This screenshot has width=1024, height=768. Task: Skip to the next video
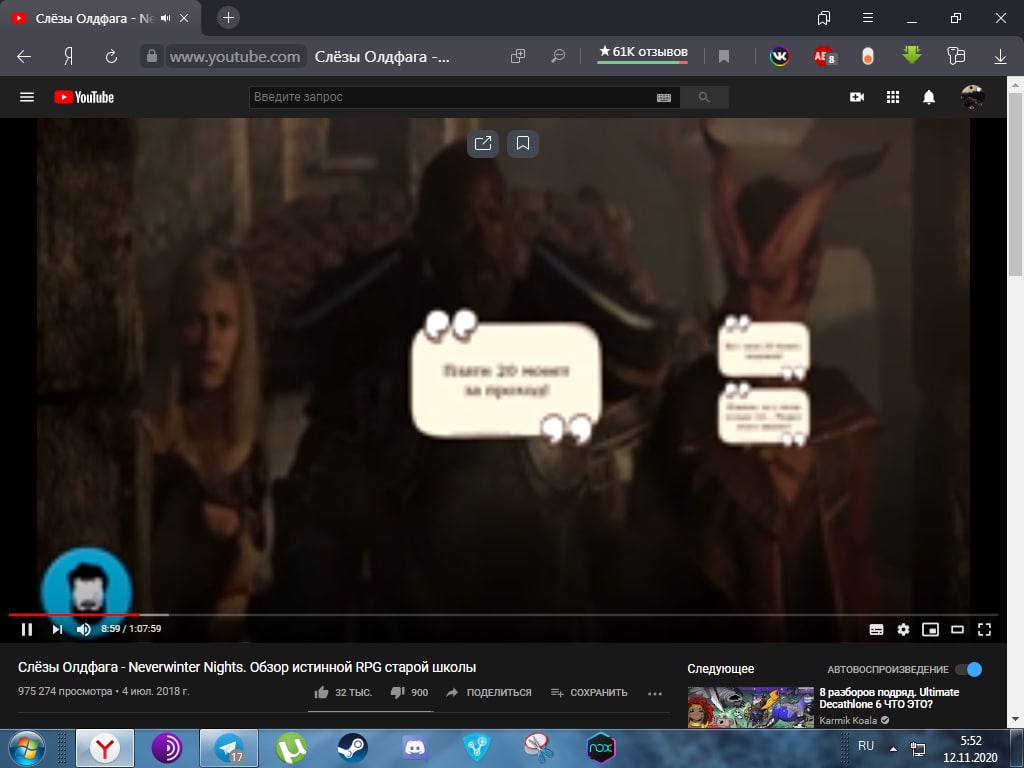[x=57, y=629]
